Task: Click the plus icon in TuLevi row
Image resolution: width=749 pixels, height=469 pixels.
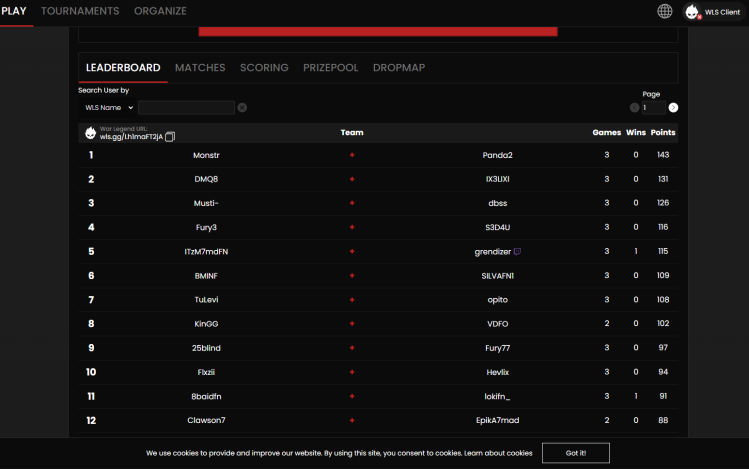Action: point(352,299)
